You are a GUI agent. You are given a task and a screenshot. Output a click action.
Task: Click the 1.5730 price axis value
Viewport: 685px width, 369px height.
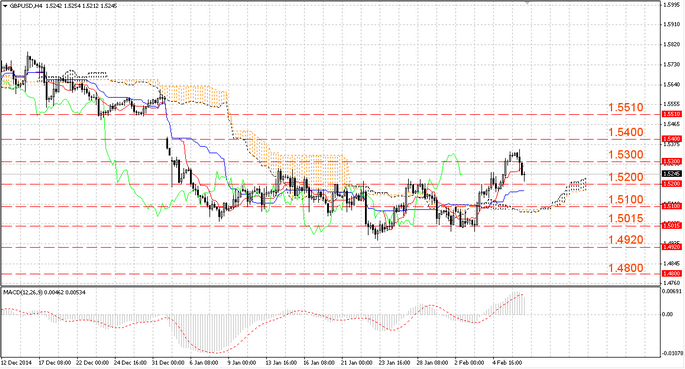coord(671,65)
